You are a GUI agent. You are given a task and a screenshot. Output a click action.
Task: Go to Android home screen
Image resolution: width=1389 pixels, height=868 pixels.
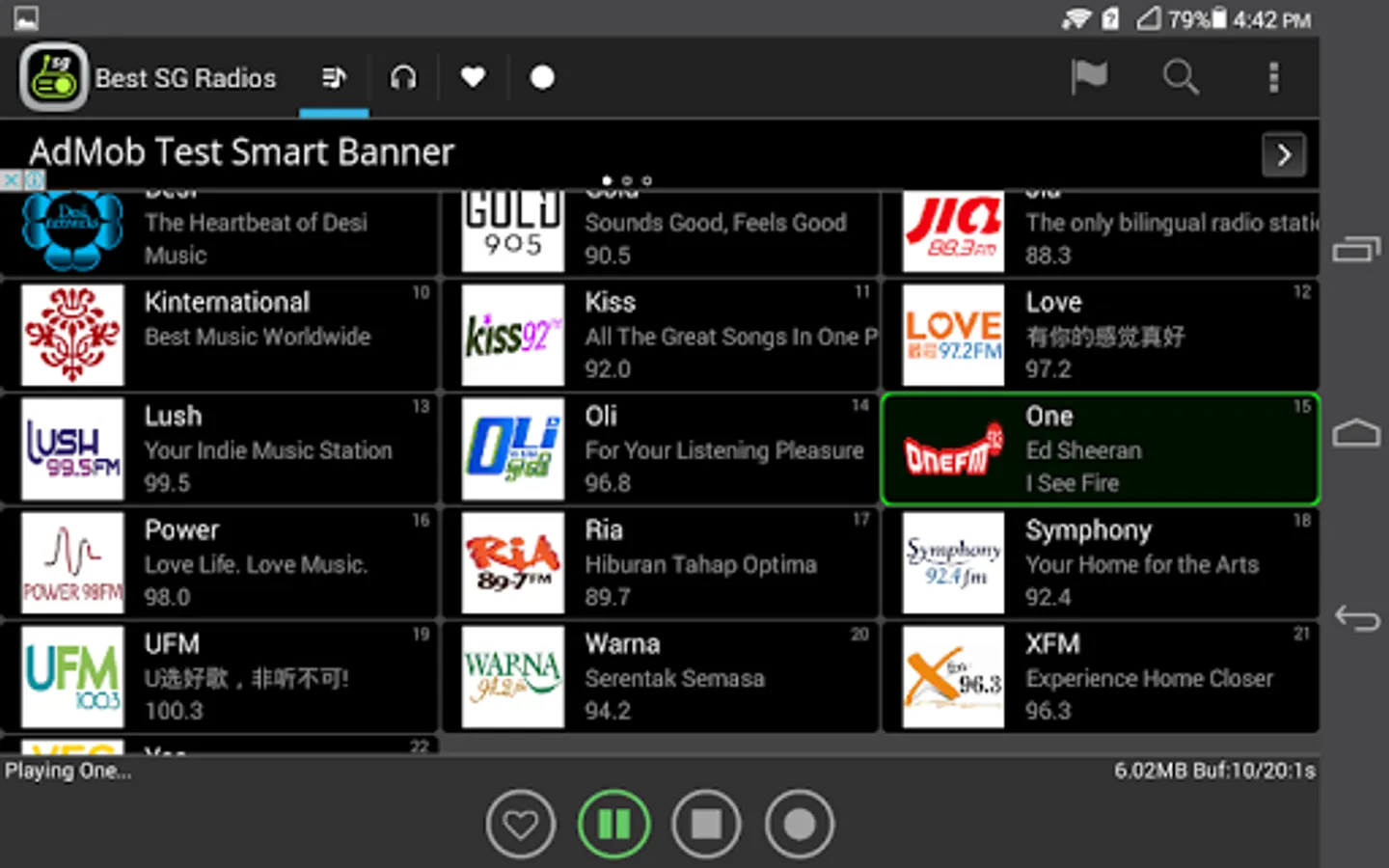pos(1356,434)
